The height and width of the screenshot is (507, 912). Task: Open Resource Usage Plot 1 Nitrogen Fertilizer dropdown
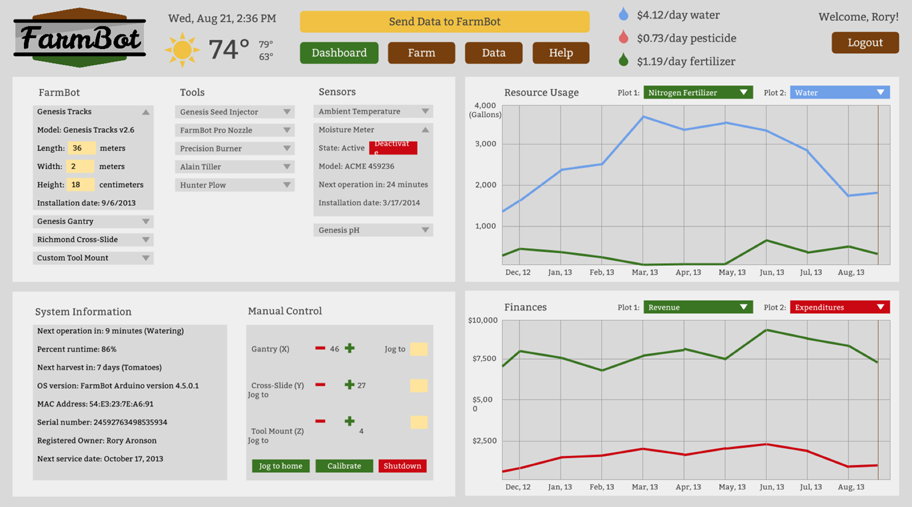(x=697, y=93)
